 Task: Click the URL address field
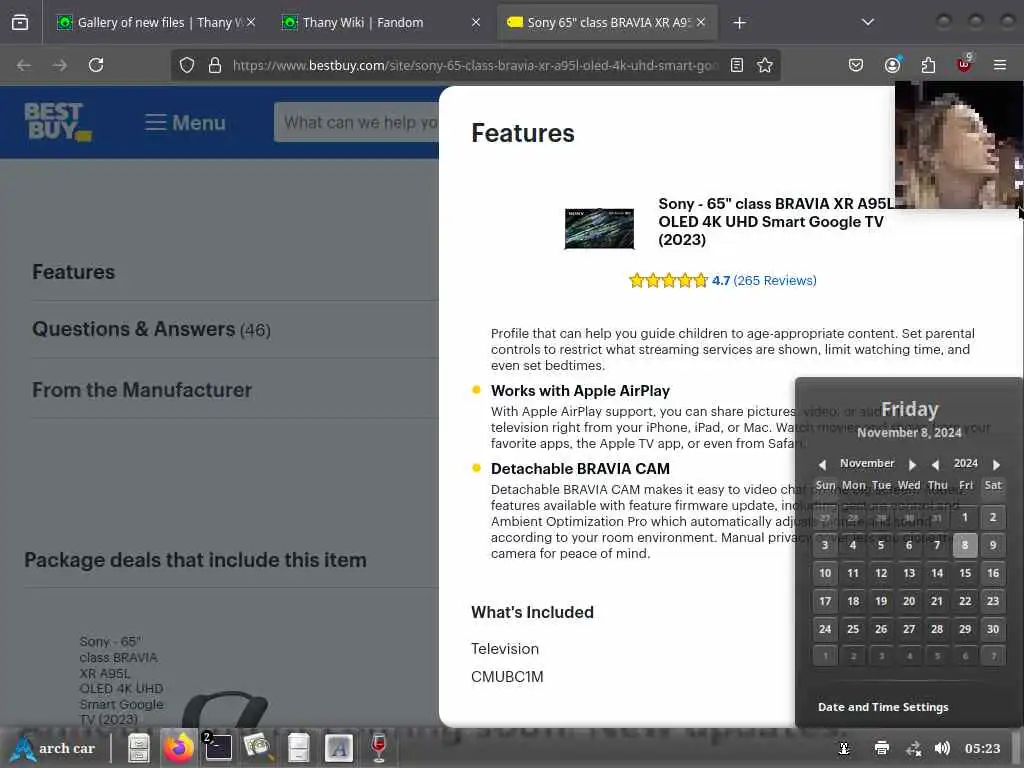tap(475, 65)
